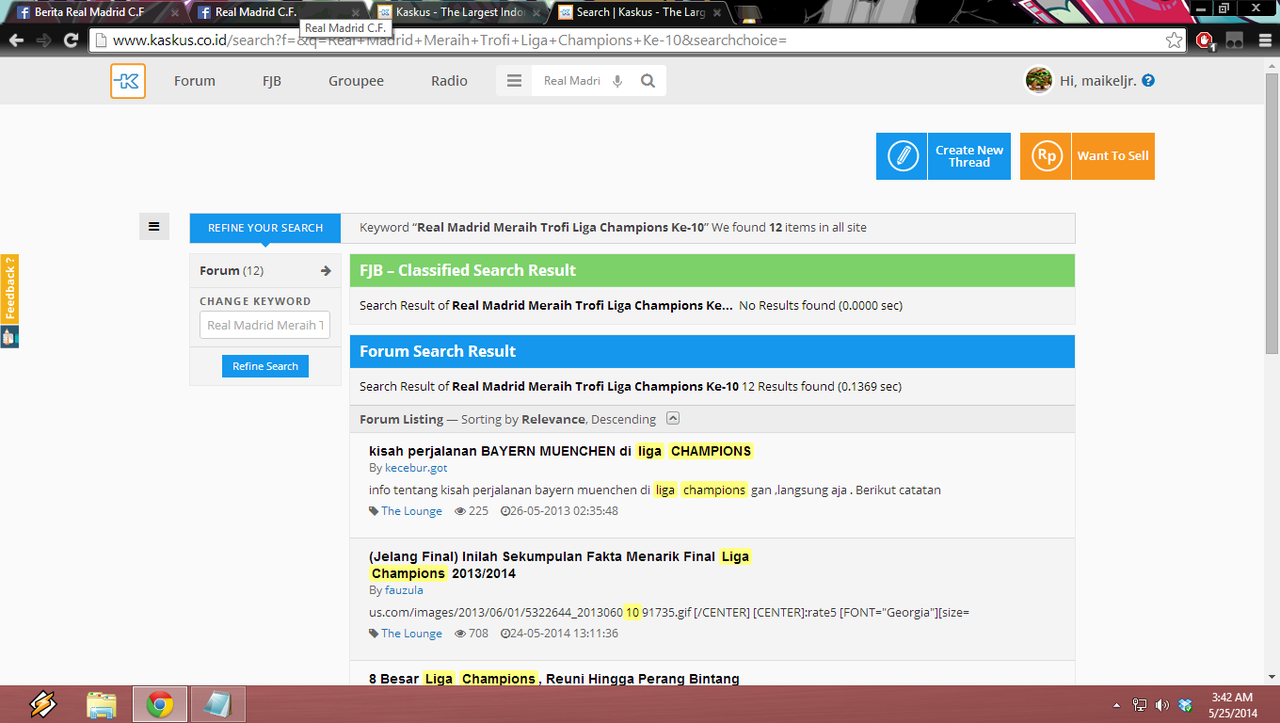
Task: Click the Chrome forward arrow
Action: (43, 40)
